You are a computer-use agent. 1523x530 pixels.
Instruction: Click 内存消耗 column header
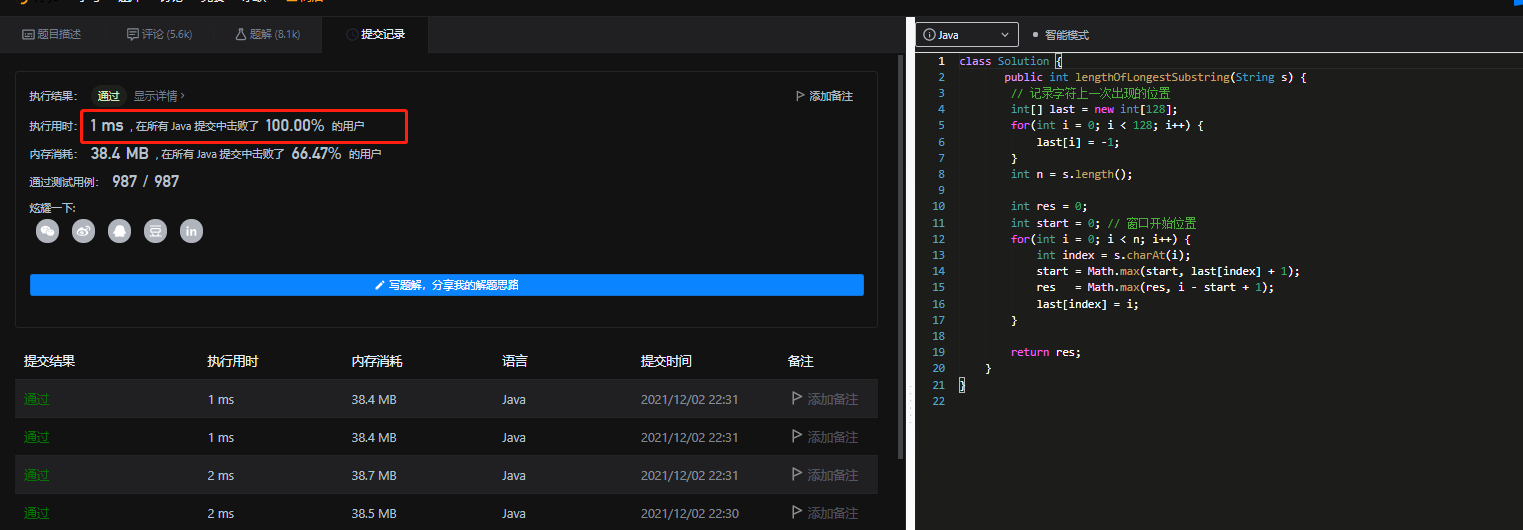click(377, 361)
